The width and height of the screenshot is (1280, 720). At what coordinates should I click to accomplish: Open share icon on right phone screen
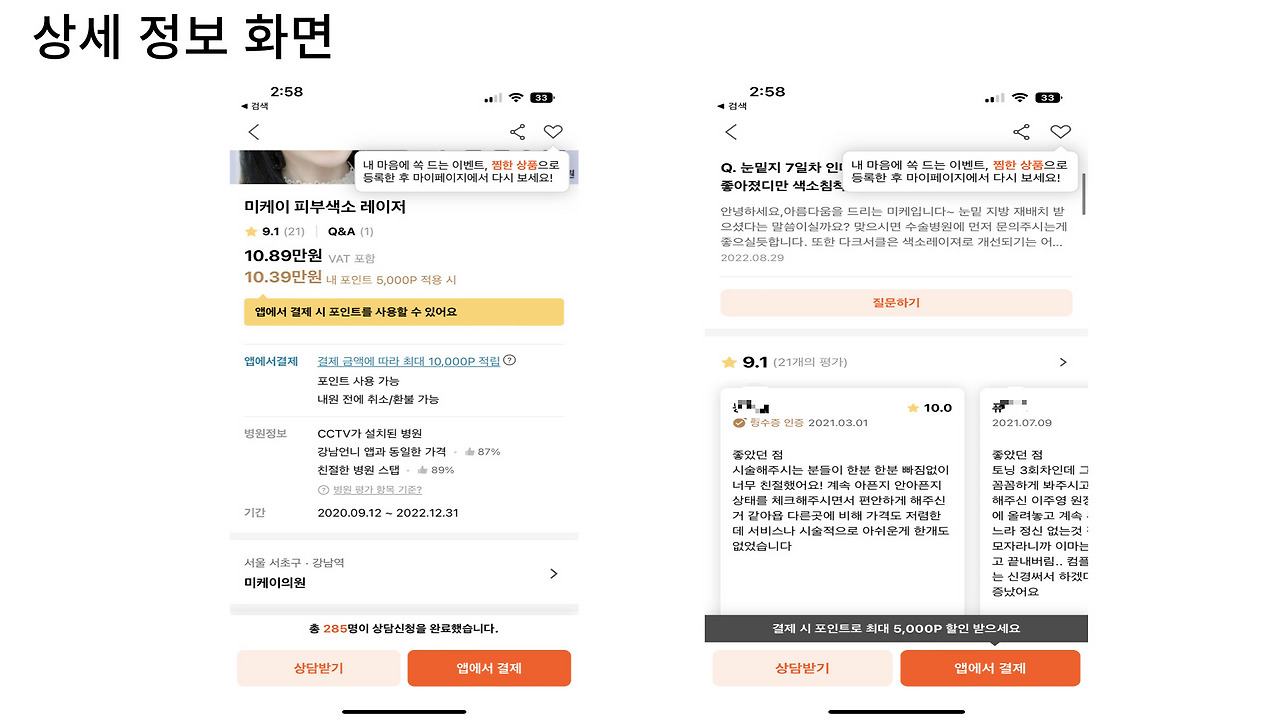tap(1021, 132)
